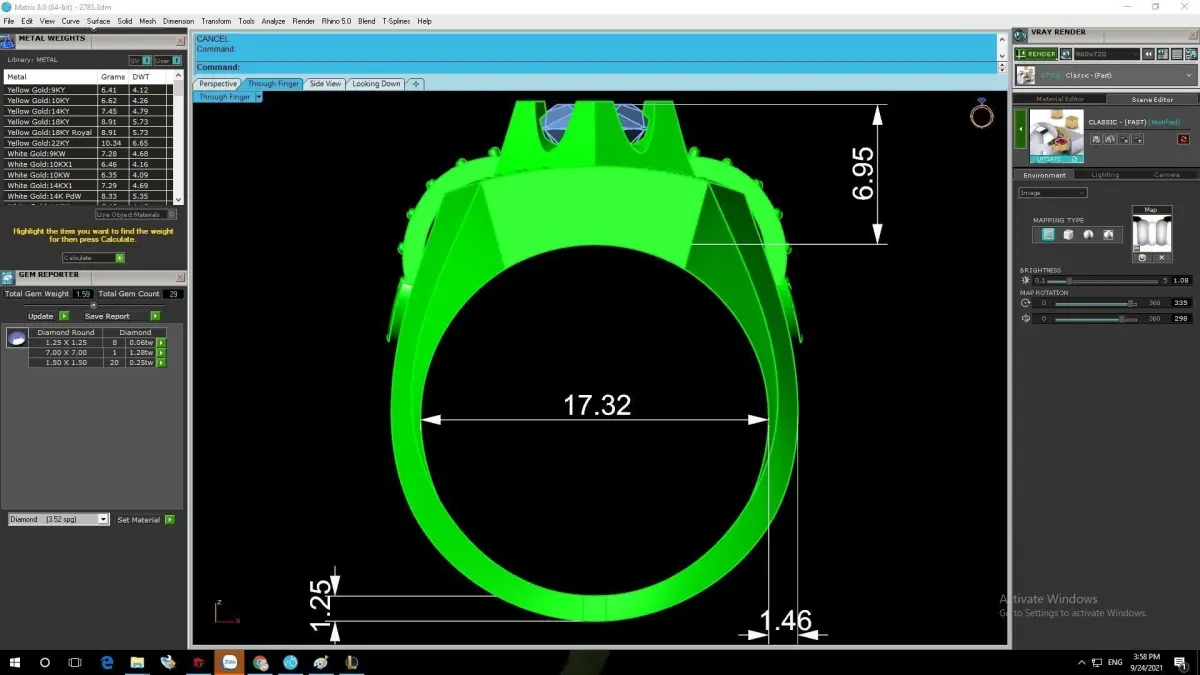Viewport: 1200px width, 675px height.
Task: Click the Calculate button in Metal Weights
Action: coord(93,258)
